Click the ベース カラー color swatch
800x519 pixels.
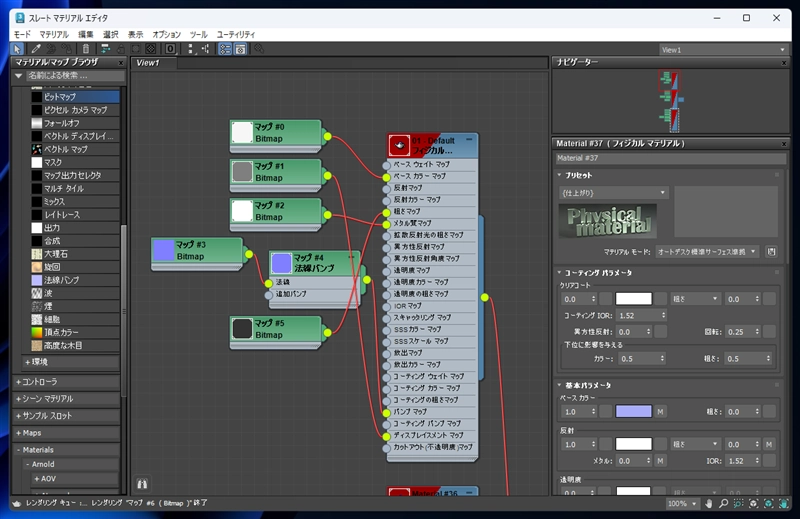coord(633,411)
